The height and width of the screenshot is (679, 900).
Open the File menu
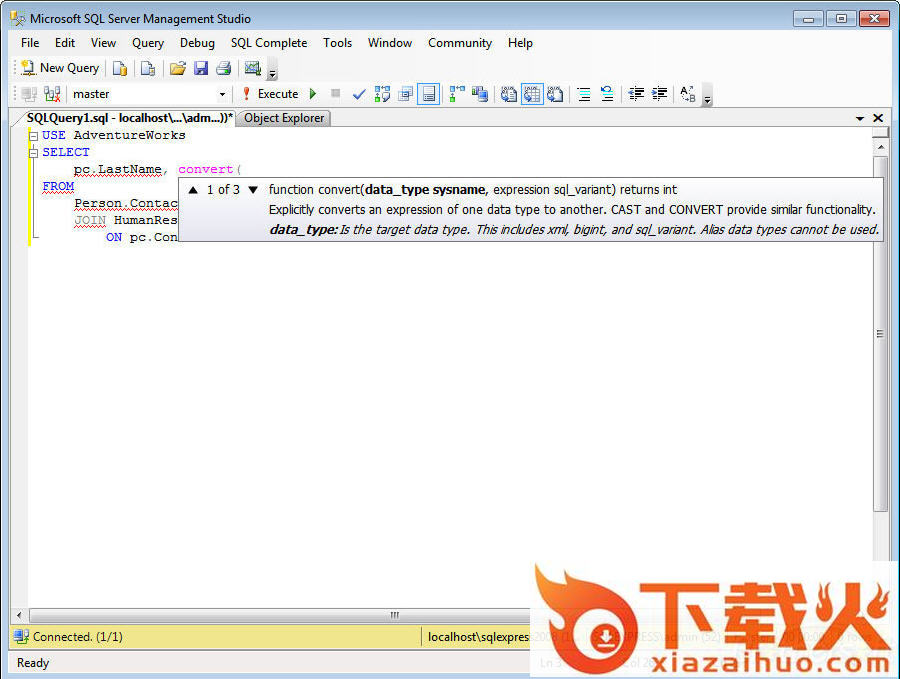(x=30, y=43)
